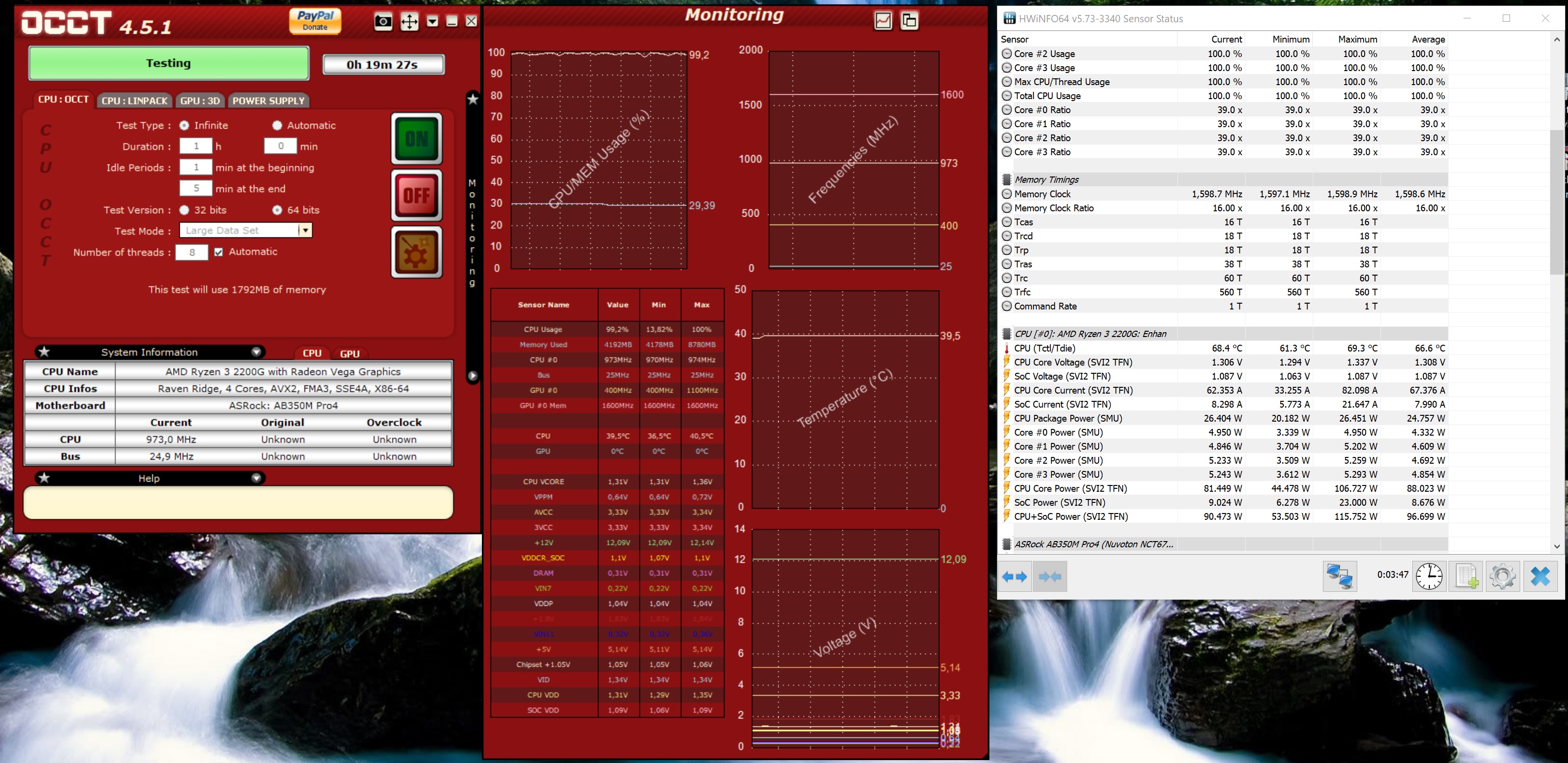This screenshot has width=1568, height=763.
Task: Click the Current column header in HWiNFO
Action: click(x=1211, y=39)
